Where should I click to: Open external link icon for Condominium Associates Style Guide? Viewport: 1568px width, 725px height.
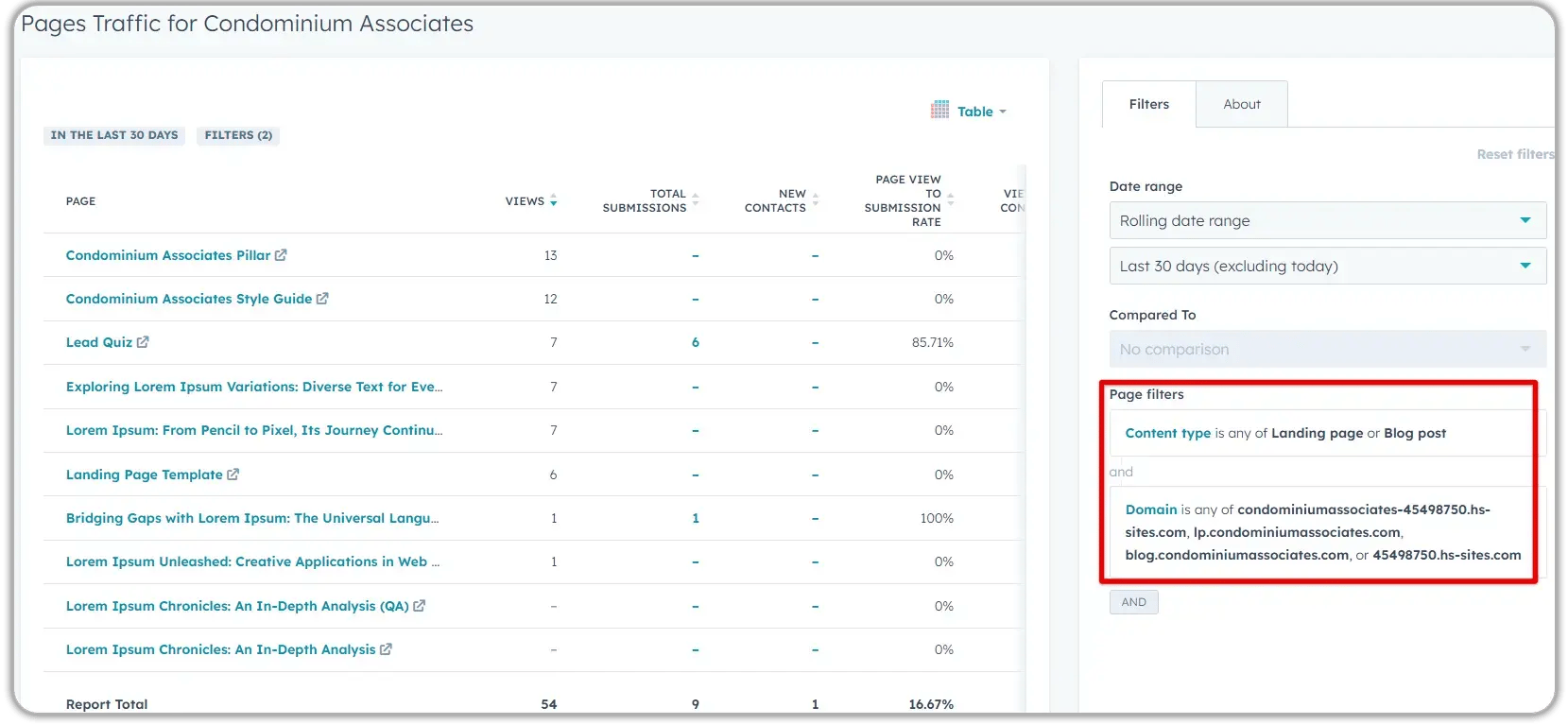(322, 299)
